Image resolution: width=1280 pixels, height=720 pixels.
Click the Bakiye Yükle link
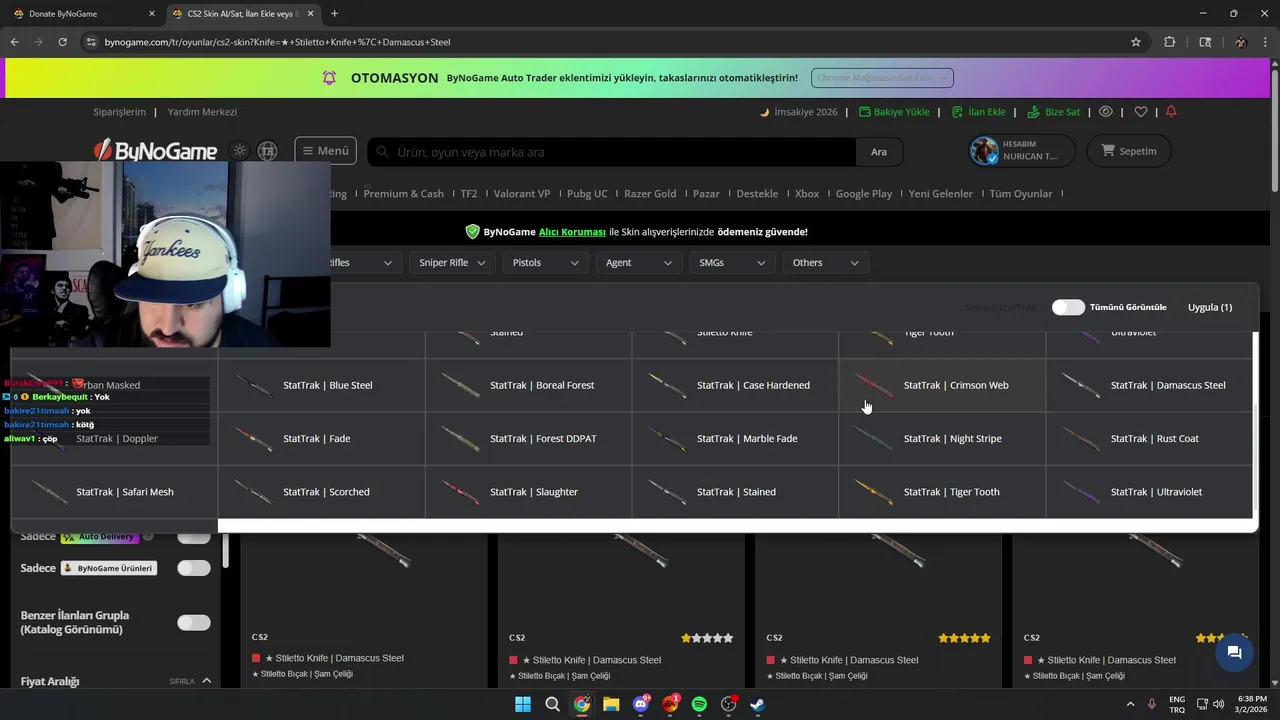pos(894,112)
